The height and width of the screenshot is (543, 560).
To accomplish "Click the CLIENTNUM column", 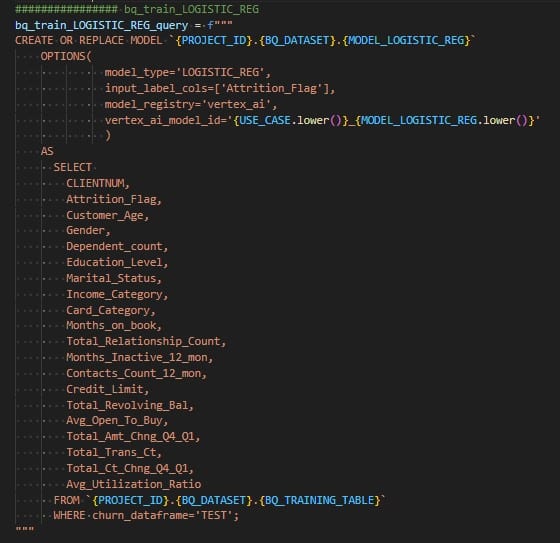I will 95,183.
